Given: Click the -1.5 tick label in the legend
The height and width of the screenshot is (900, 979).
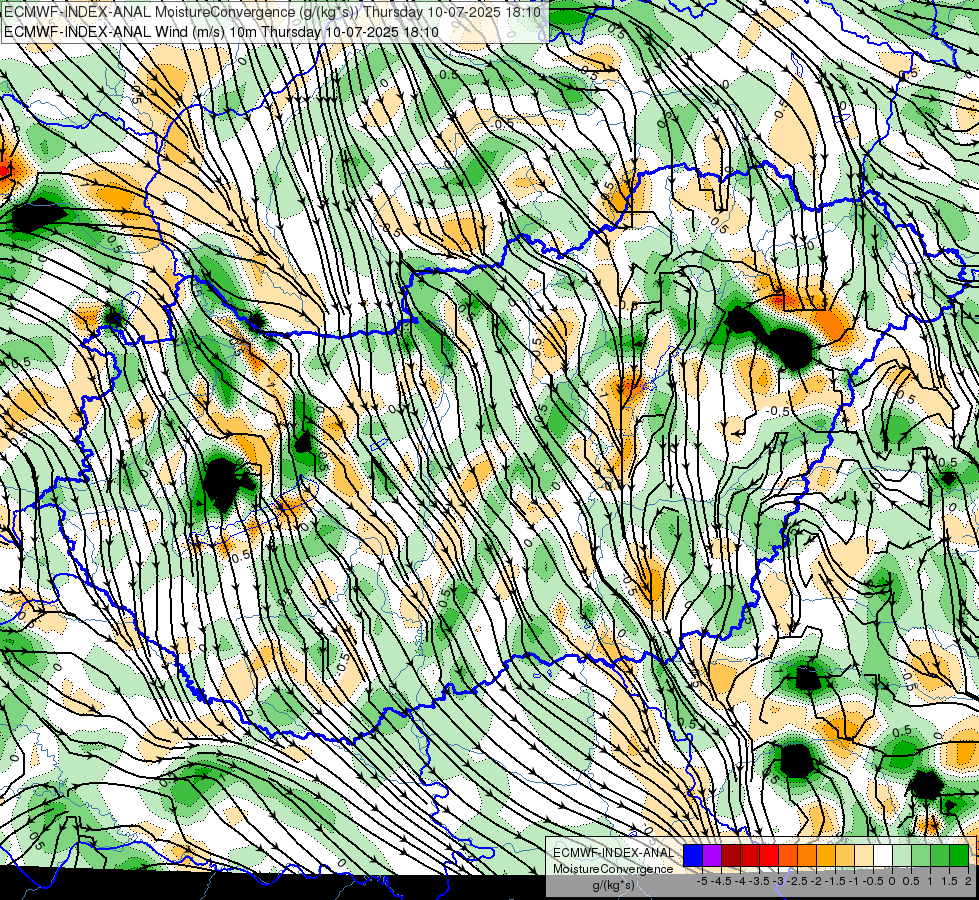Looking at the screenshot, I should (x=835, y=881).
